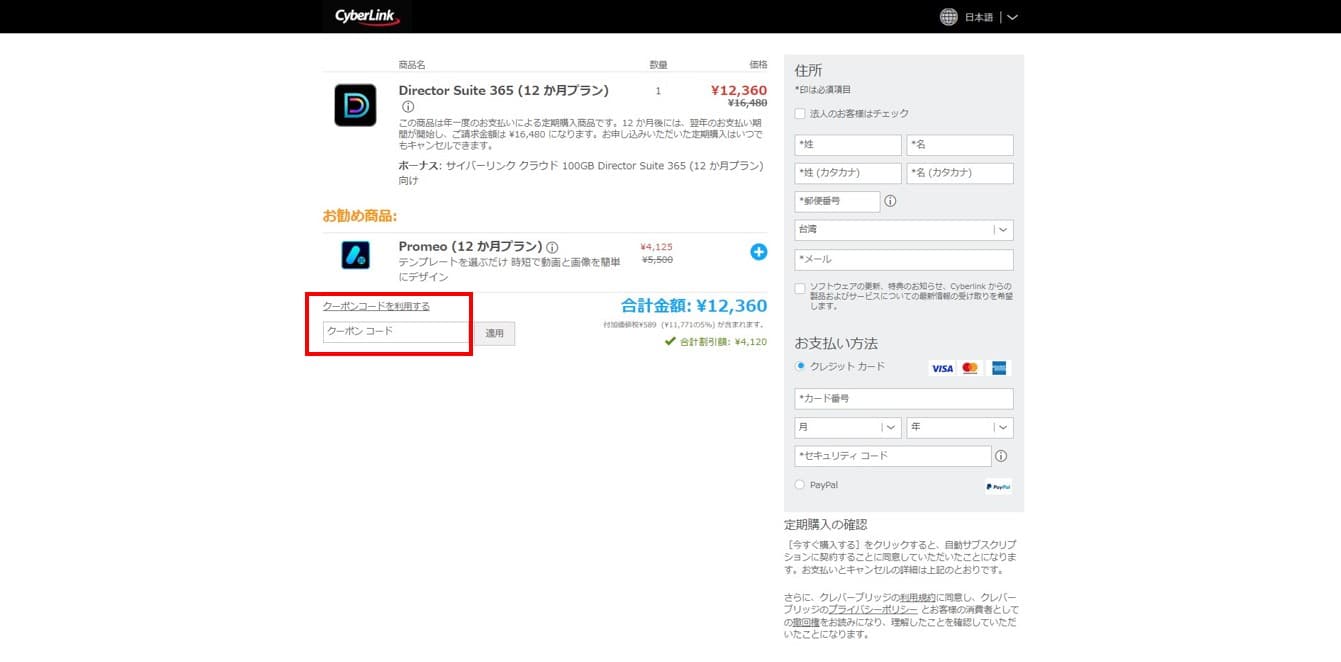Toggle the software updates newsletter checkbox
Image resolution: width=1341 pixels, height=662 pixels.
(x=800, y=289)
